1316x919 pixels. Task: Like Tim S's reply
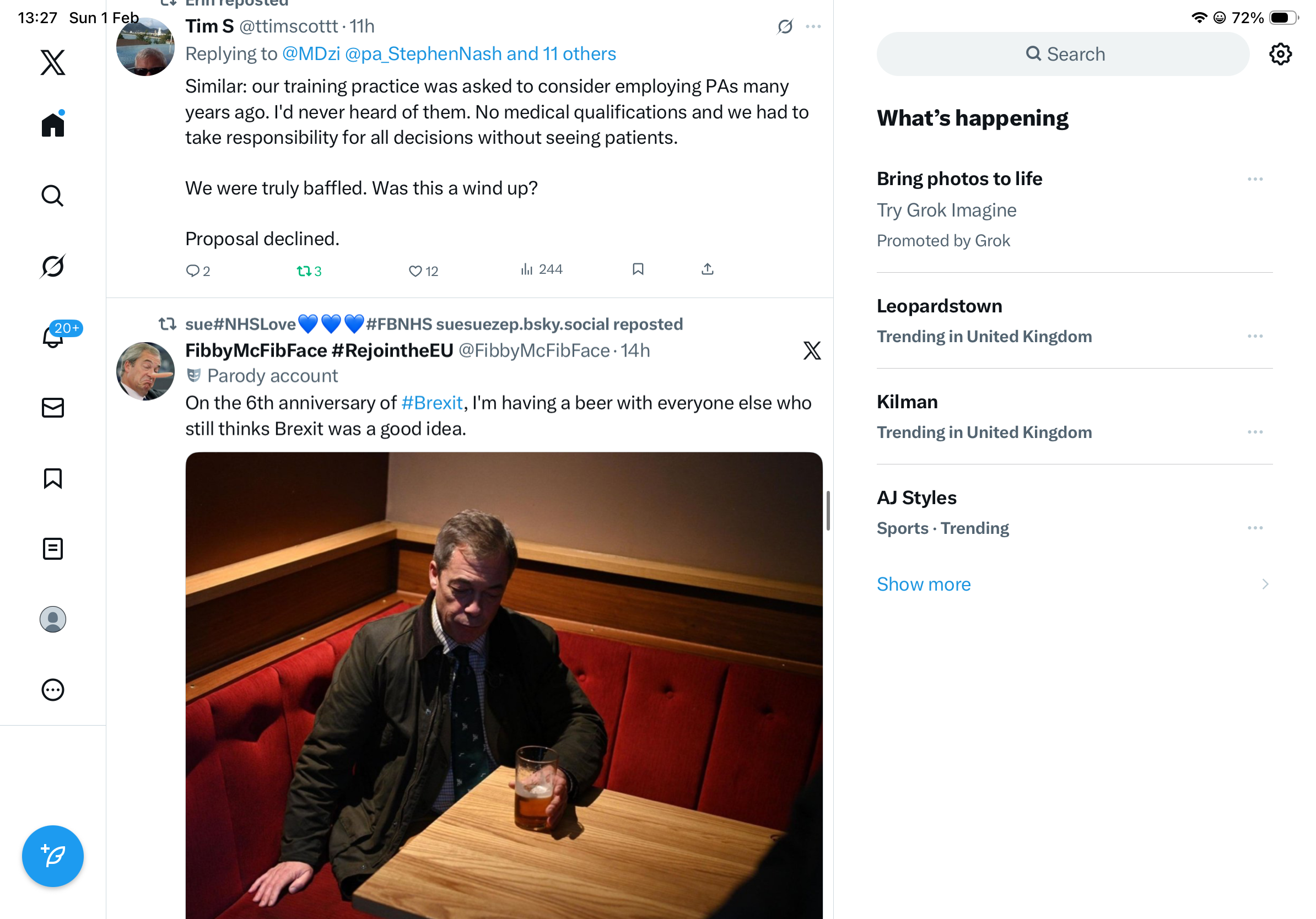(416, 271)
